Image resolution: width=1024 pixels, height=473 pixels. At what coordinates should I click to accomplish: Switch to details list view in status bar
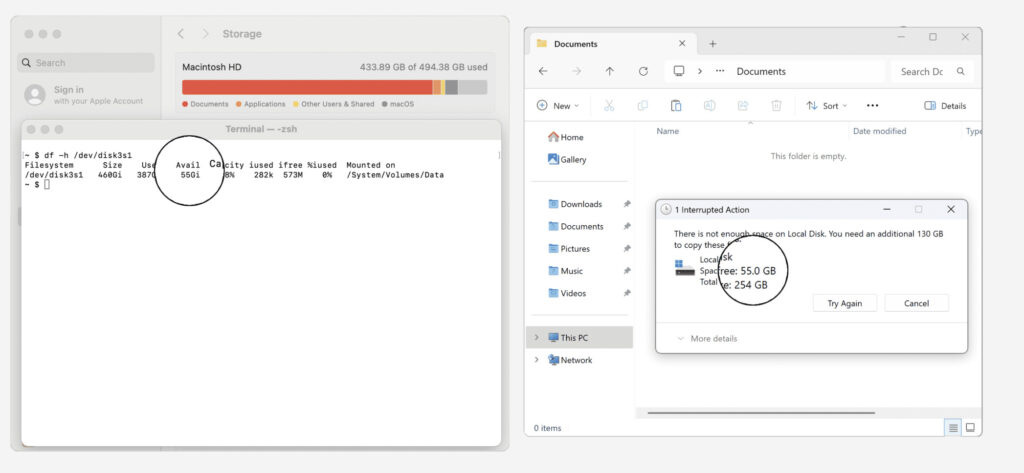click(x=953, y=428)
